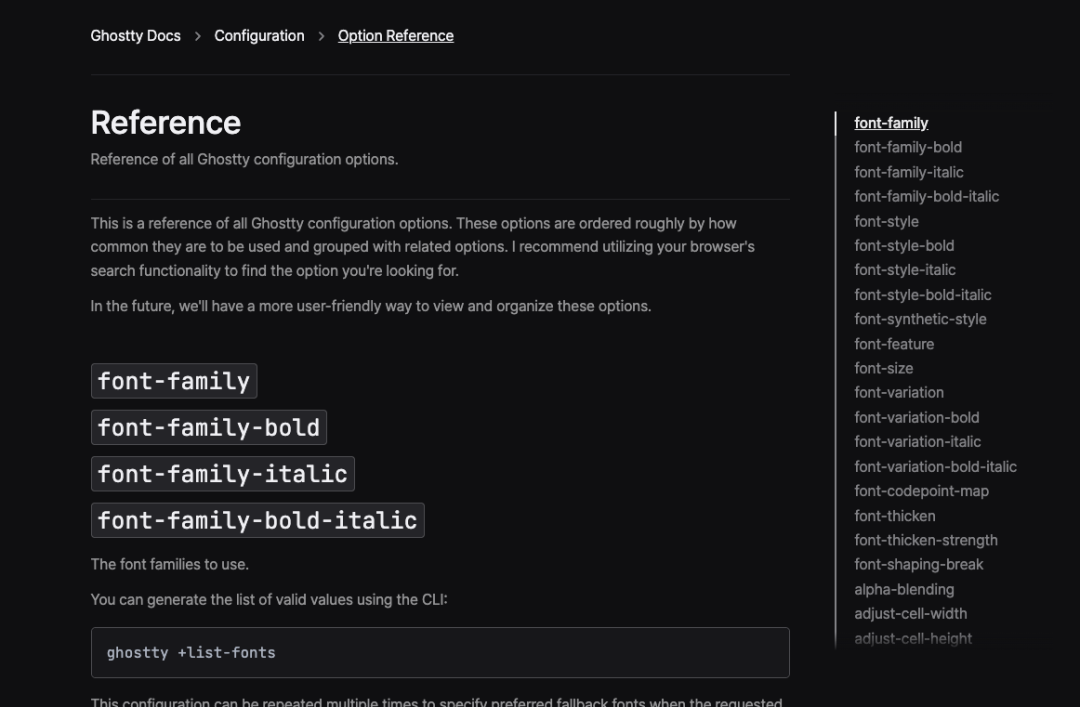The height and width of the screenshot is (707, 1080).
Task: Open font-variation-bold-italic sidebar entry
Action: coord(935,467)
